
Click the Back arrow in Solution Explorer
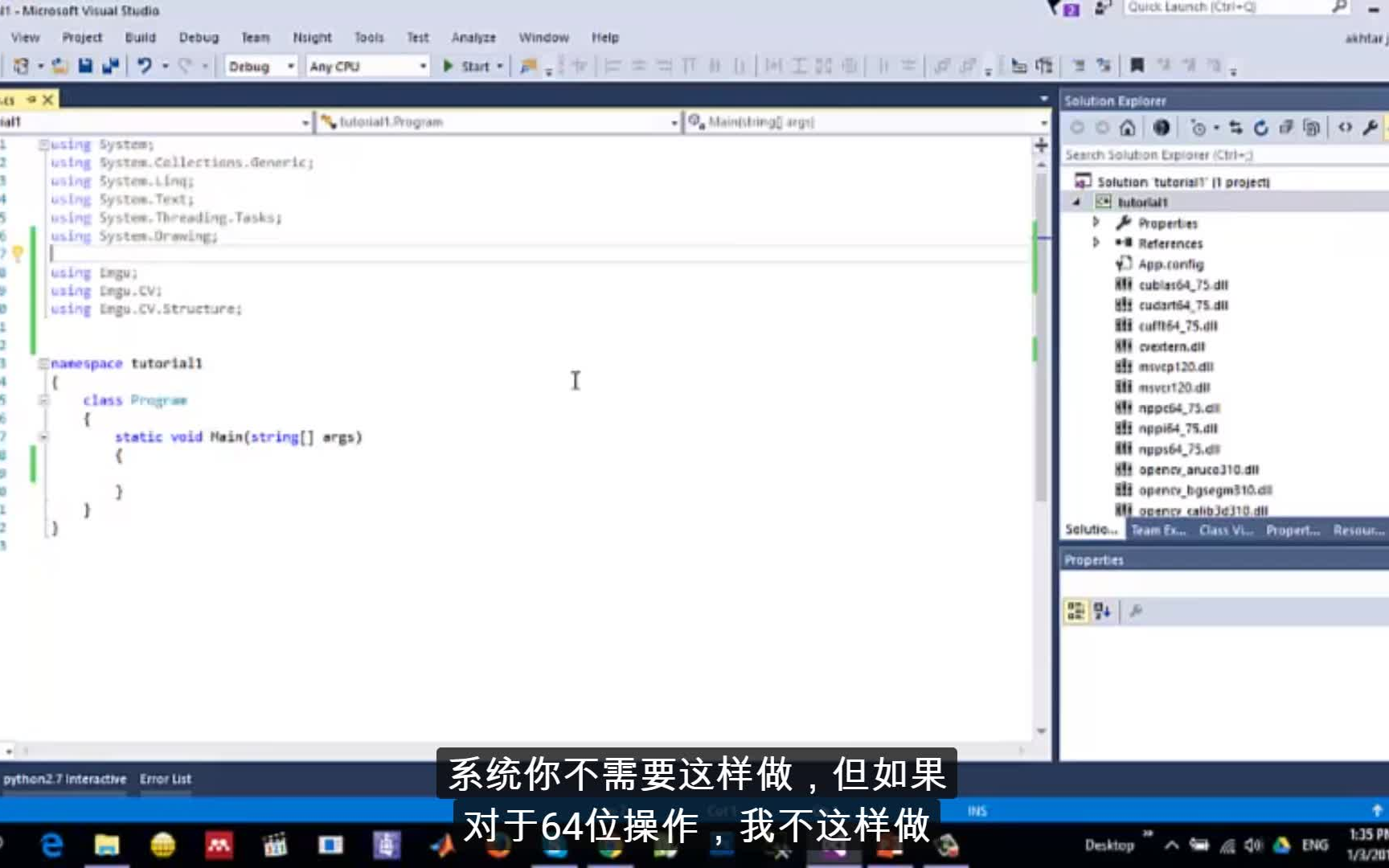click(1077, 128)
